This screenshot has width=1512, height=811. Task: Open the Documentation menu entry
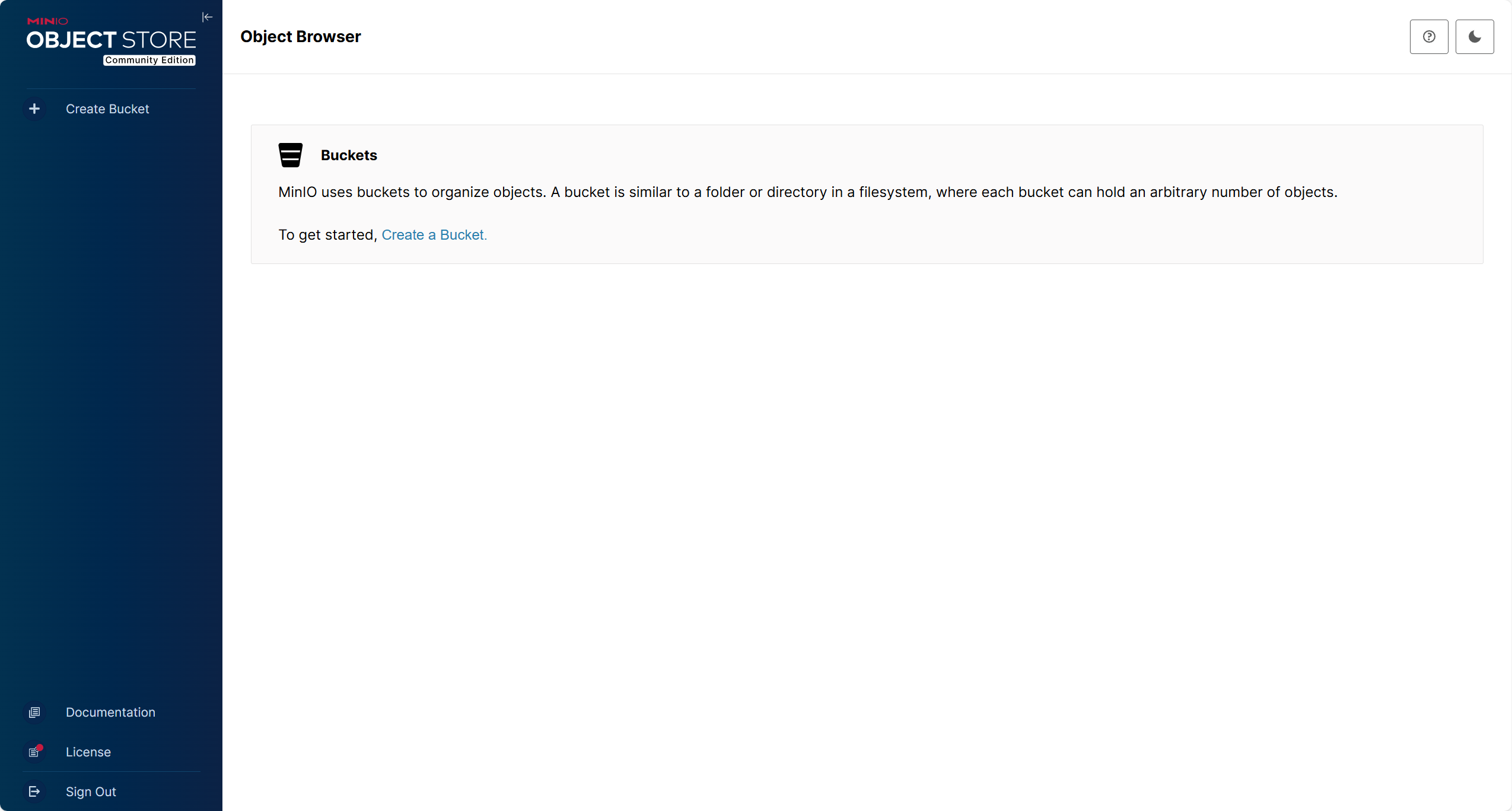click(110, 713)
